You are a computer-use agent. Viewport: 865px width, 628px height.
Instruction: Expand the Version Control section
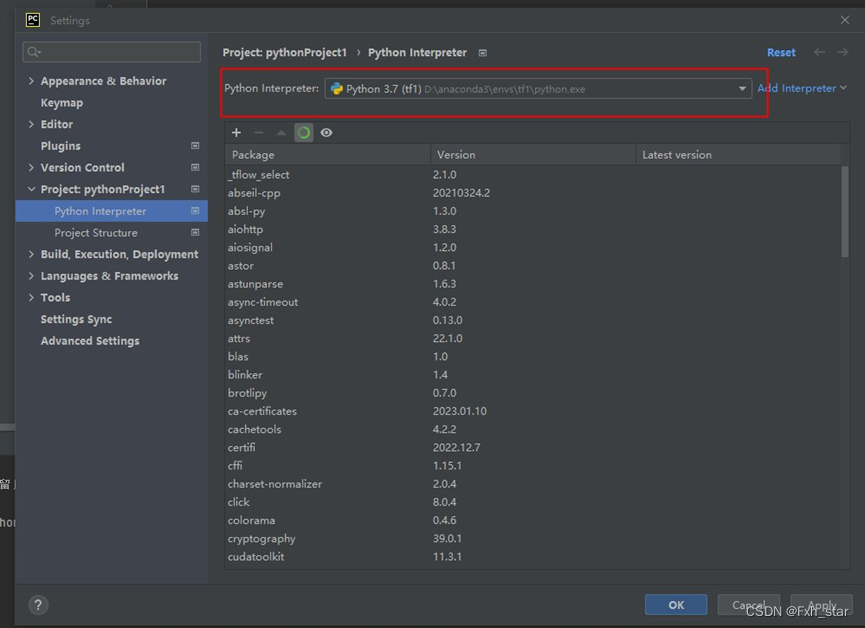point(31,167)
